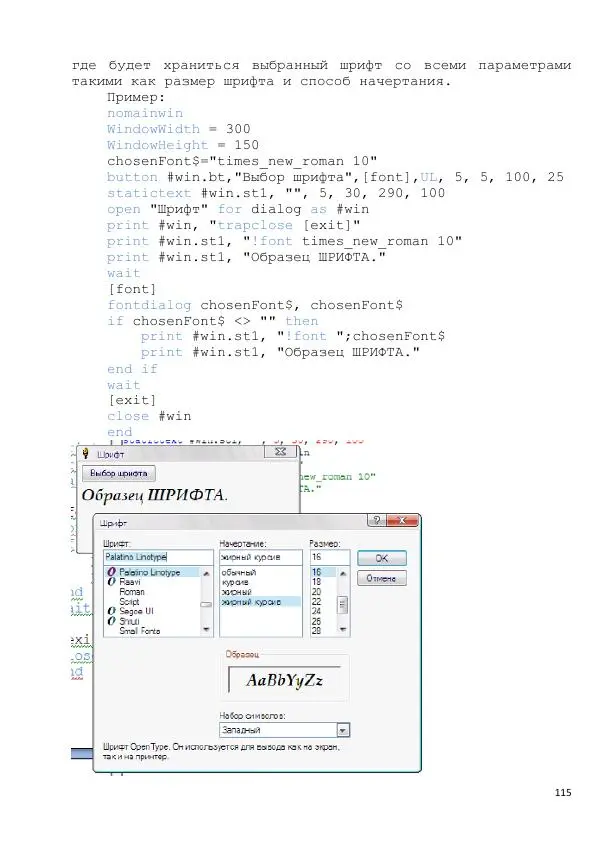Open the Набор символов dropdown
600x849 pixels.
pos(343,730)
